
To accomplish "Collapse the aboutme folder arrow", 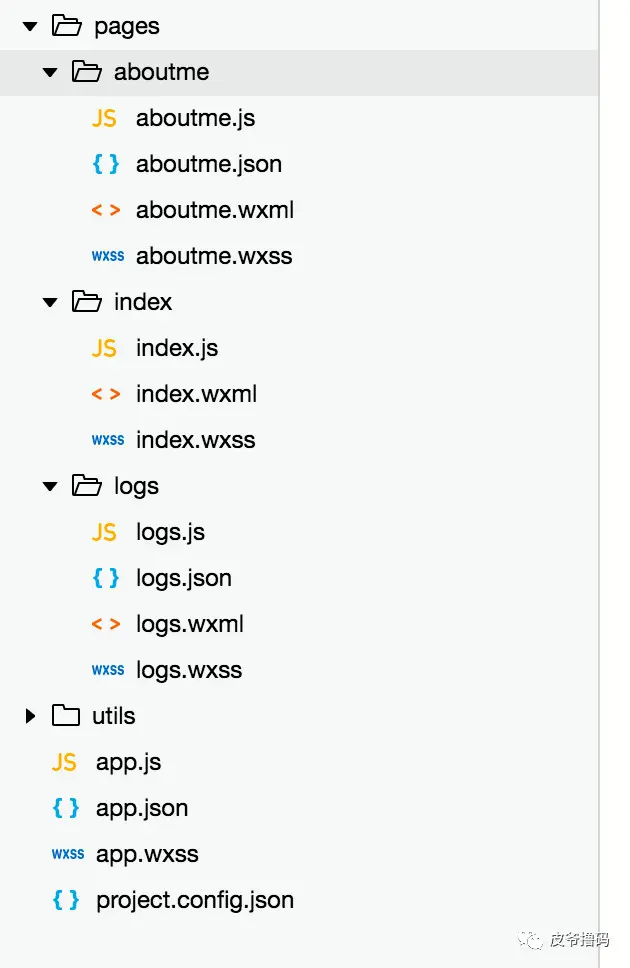I will [x=50, y=72].
